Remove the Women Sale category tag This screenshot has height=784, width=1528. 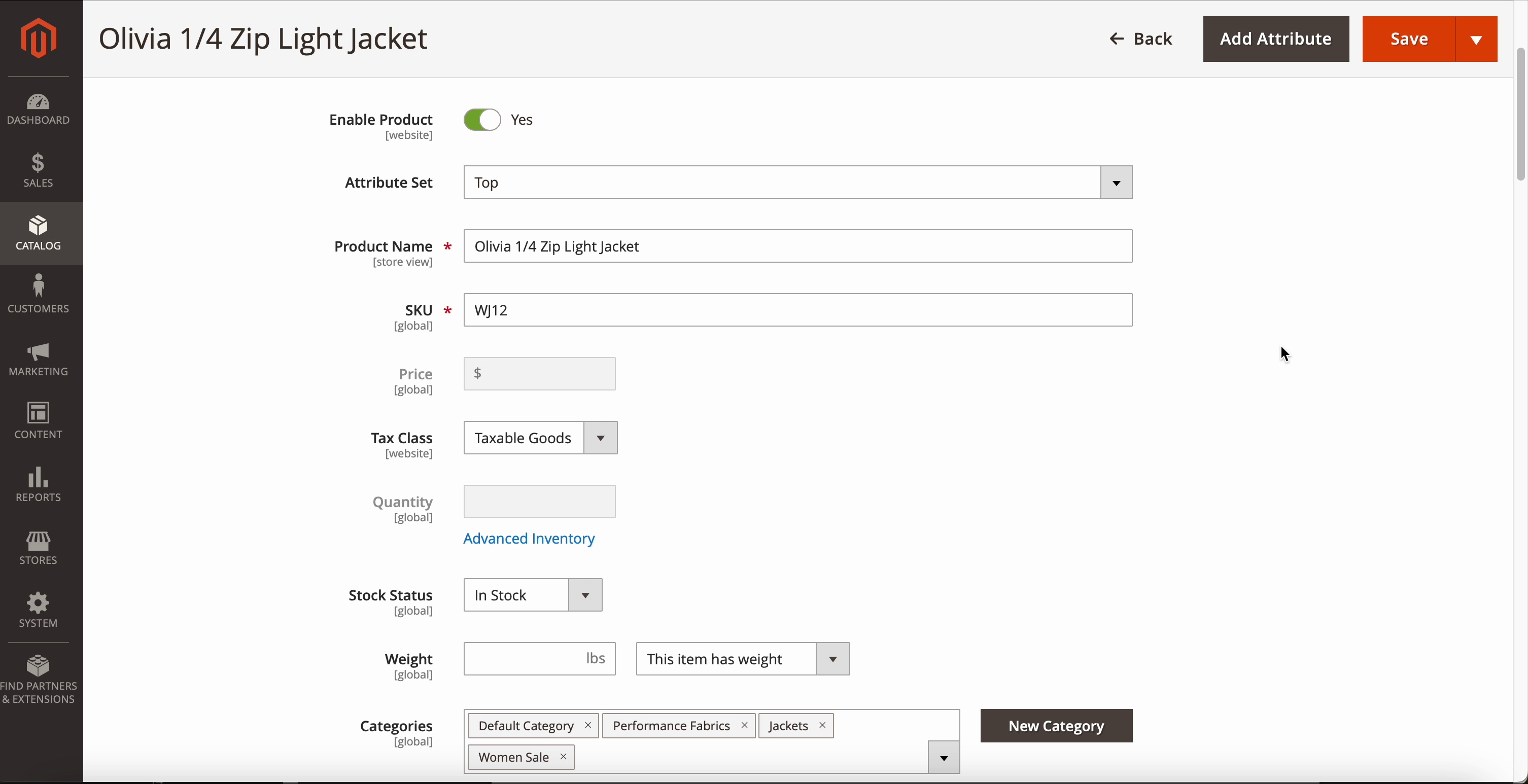pos(563,757)
